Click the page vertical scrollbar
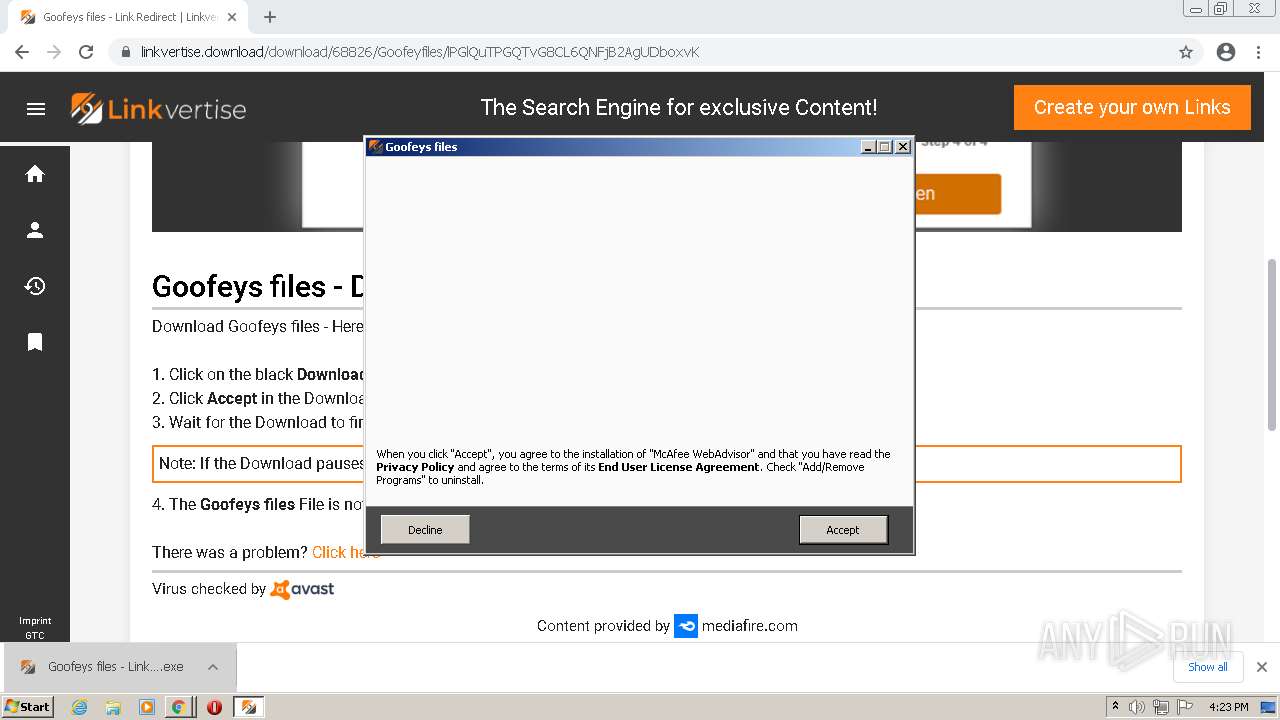This screenshot has width=1280, height=720. (1272, 345)
